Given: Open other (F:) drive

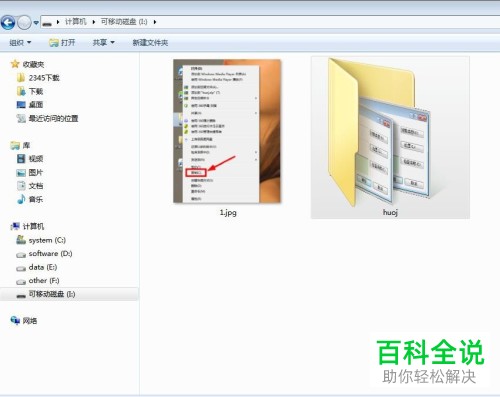Looking at the screenshot, I should pyautogui.click(x=44, y=281).
